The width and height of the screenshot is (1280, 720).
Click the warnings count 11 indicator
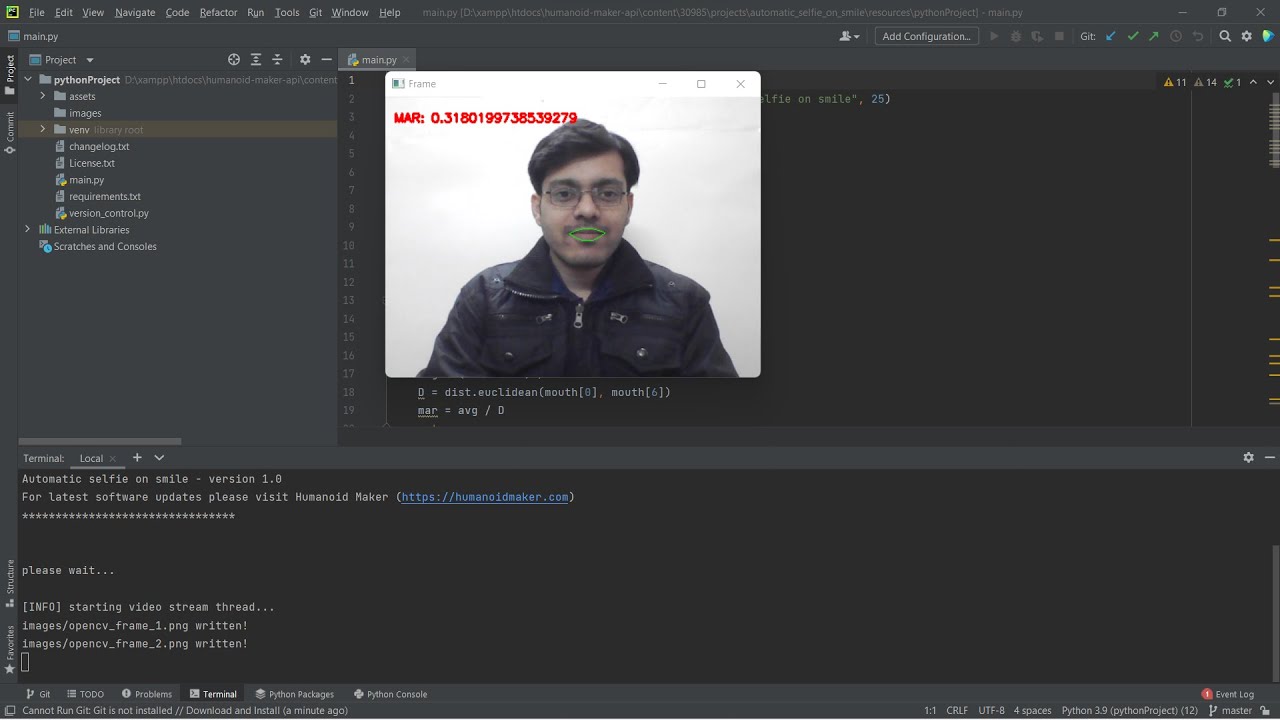point(1175,82)
